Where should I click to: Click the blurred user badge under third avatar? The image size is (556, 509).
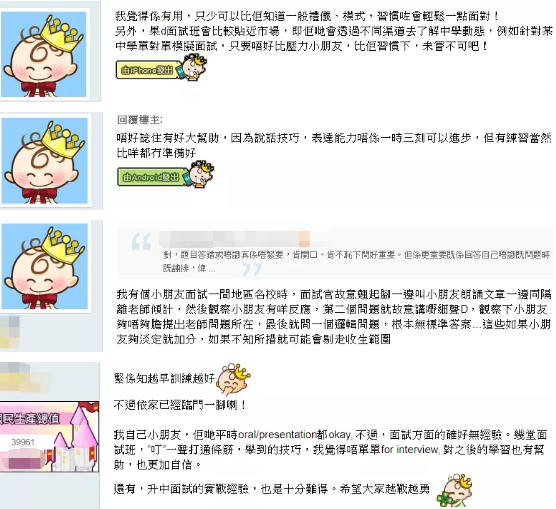pyautogui.click(x=10, y=332)
